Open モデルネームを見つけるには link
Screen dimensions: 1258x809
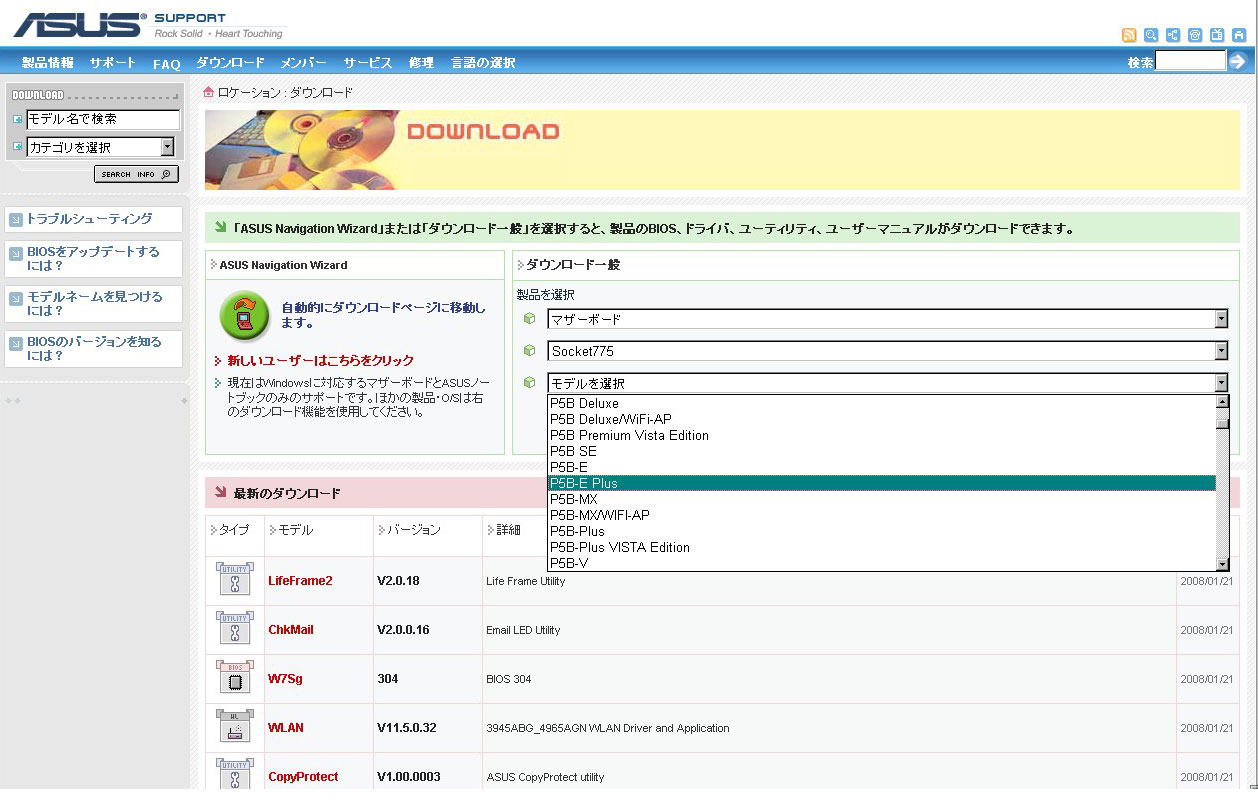[x=94, y=303]
